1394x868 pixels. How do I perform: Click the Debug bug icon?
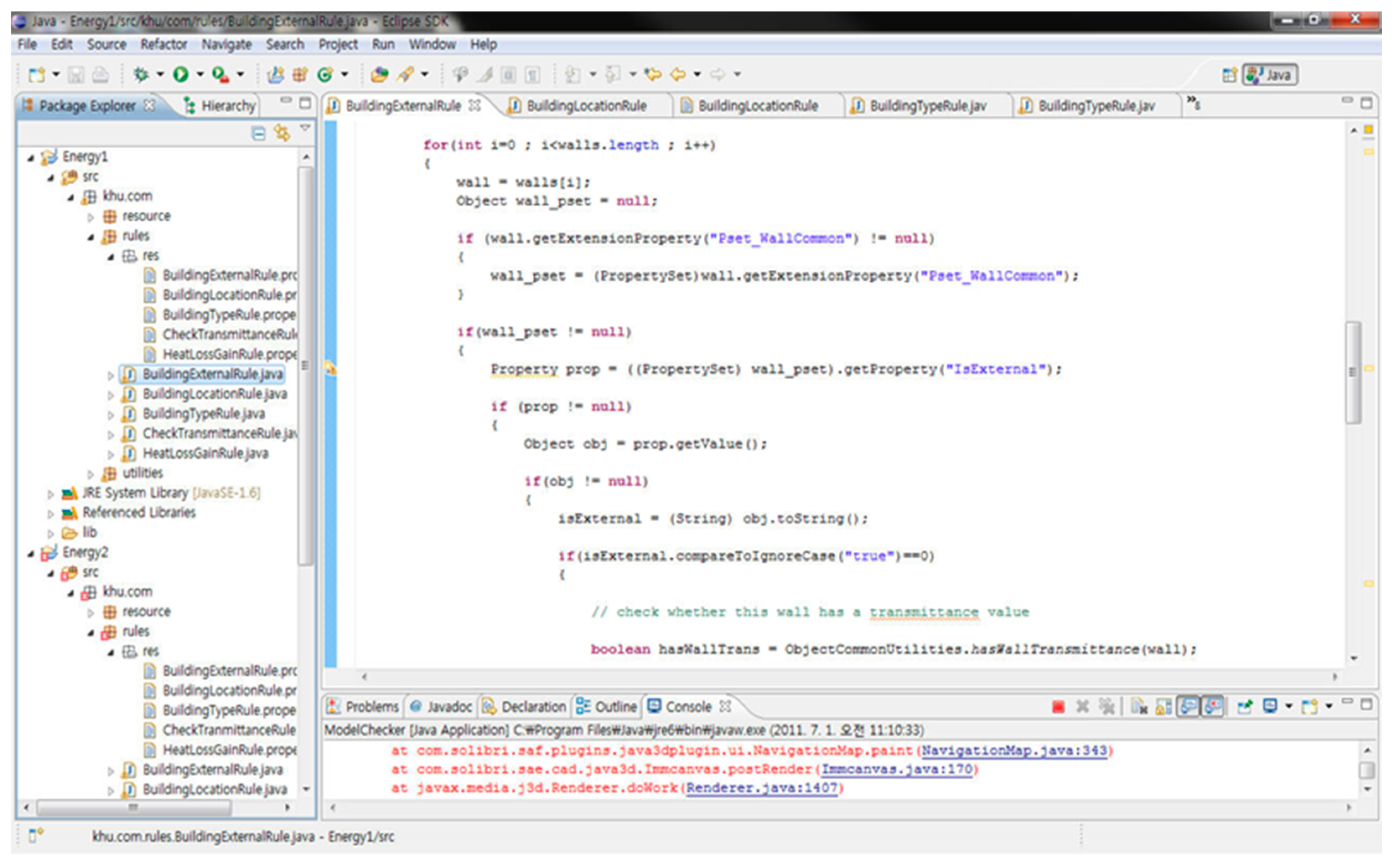click(141, 74)
